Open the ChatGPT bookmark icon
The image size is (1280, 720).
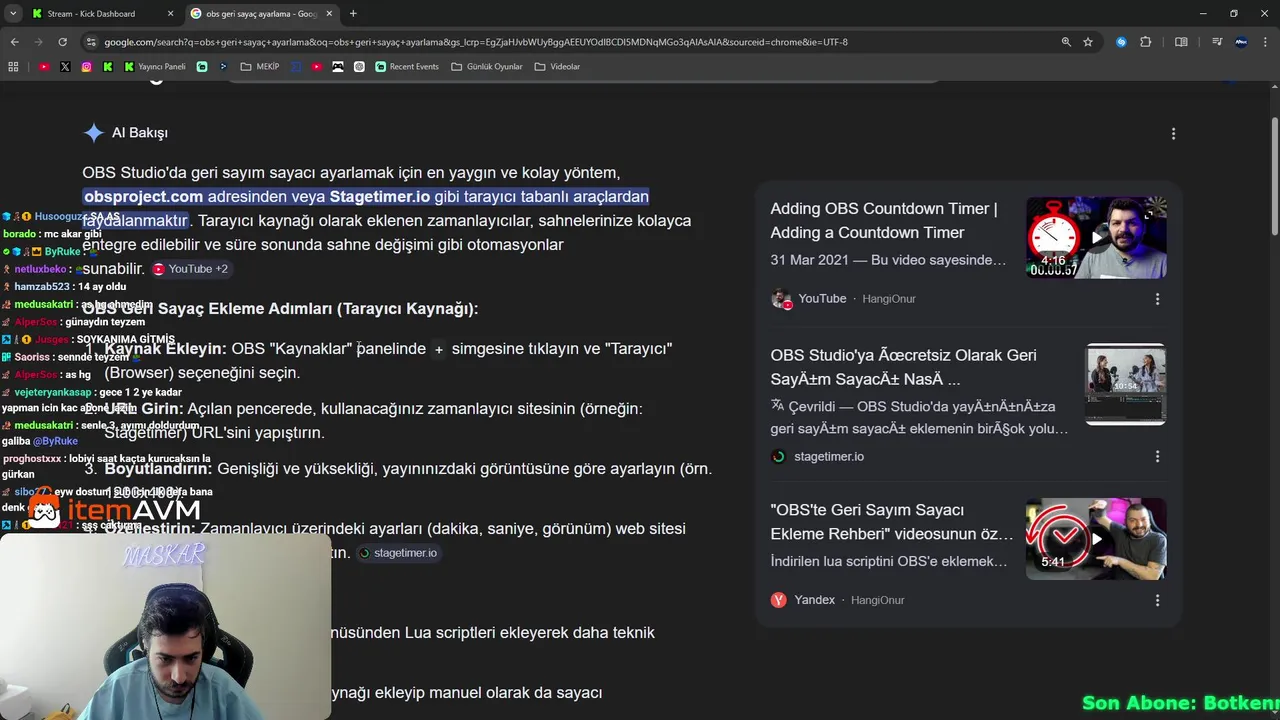click(x=359, y=67)
